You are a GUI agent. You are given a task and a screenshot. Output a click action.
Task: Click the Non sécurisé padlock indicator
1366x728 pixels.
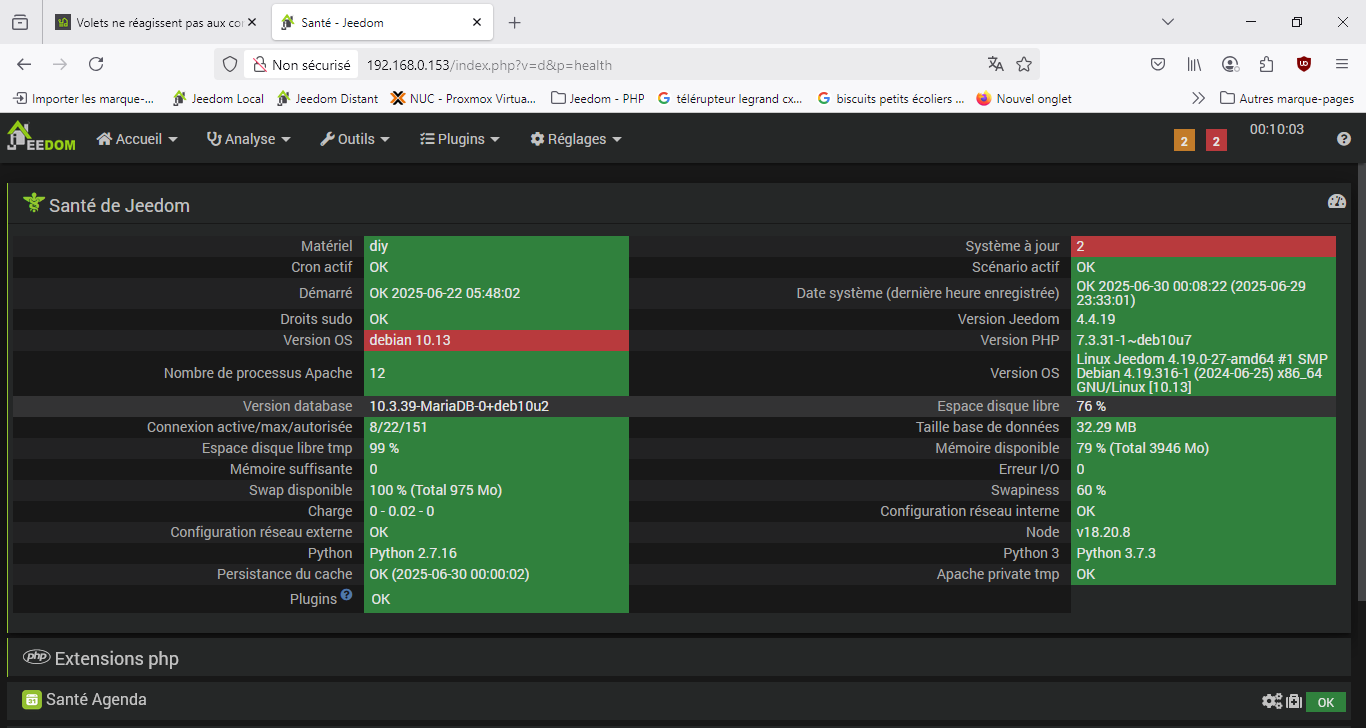pyautogui.click(x=301, y=65)
